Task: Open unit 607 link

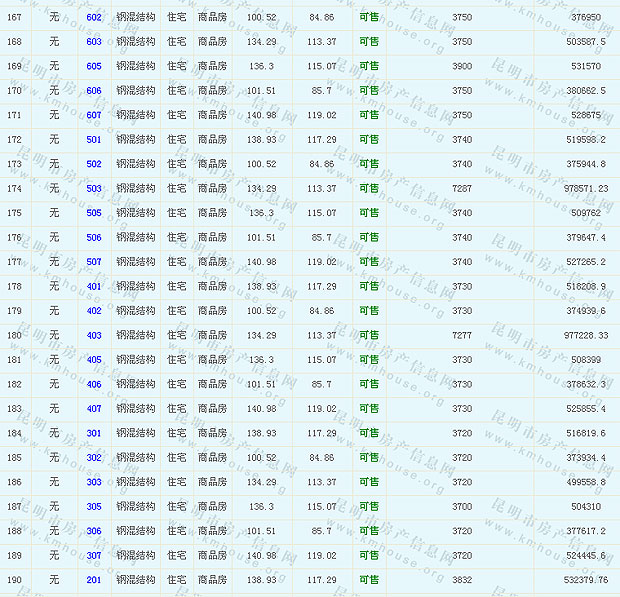Action: point(94,115)
